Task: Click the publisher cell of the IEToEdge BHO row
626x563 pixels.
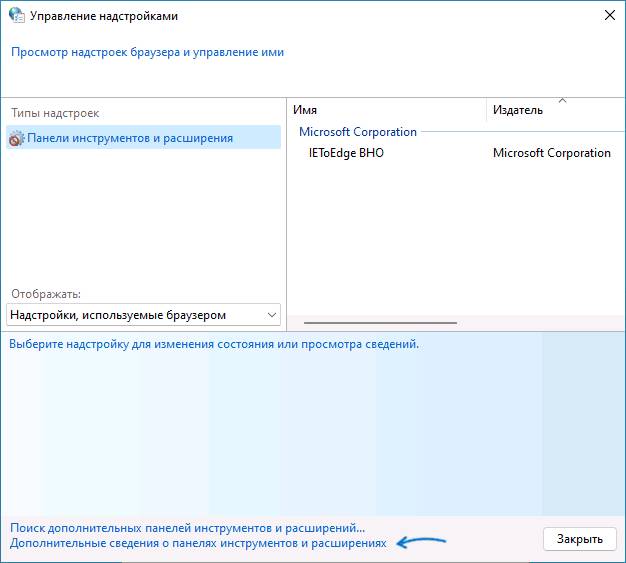Action: coord(551,153)
